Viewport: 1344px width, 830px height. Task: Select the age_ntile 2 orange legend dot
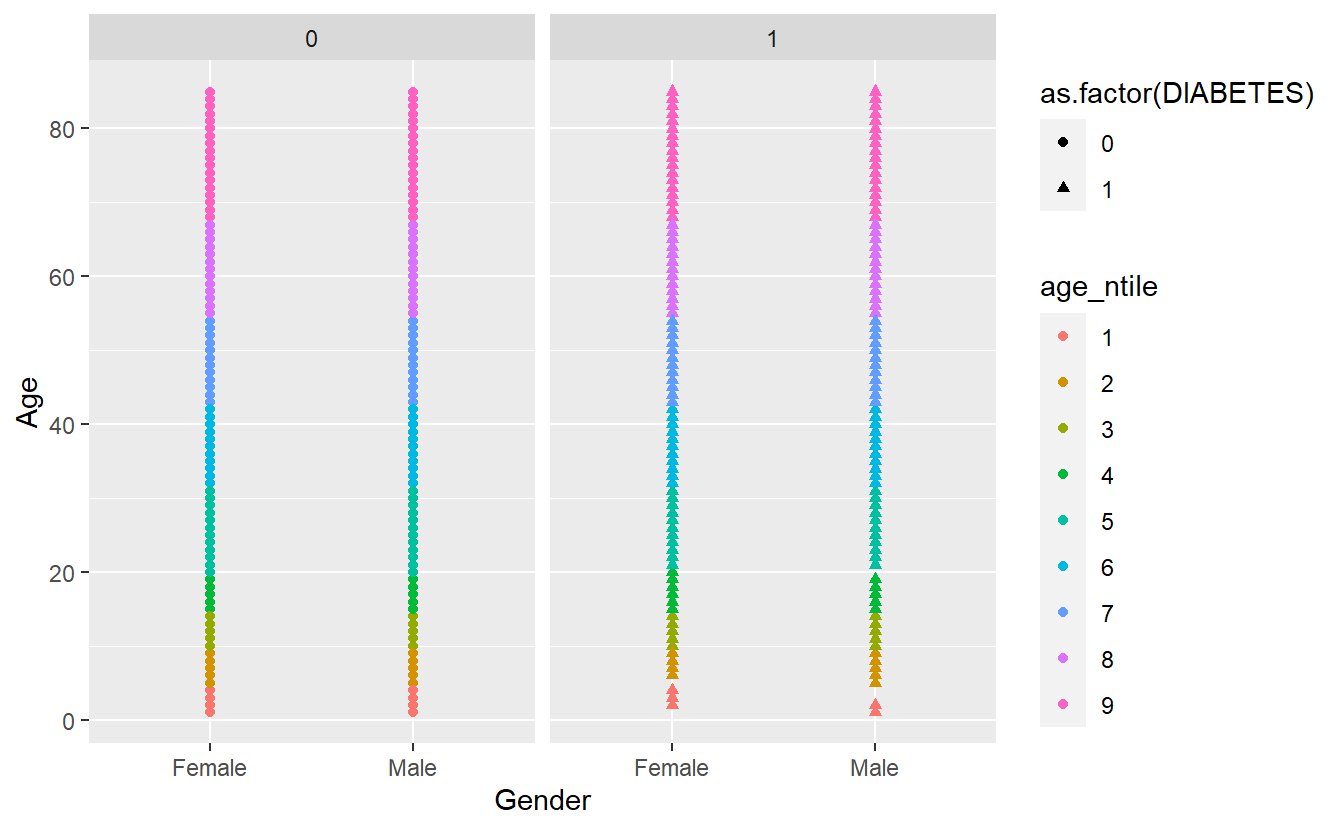coord(1063,383)
